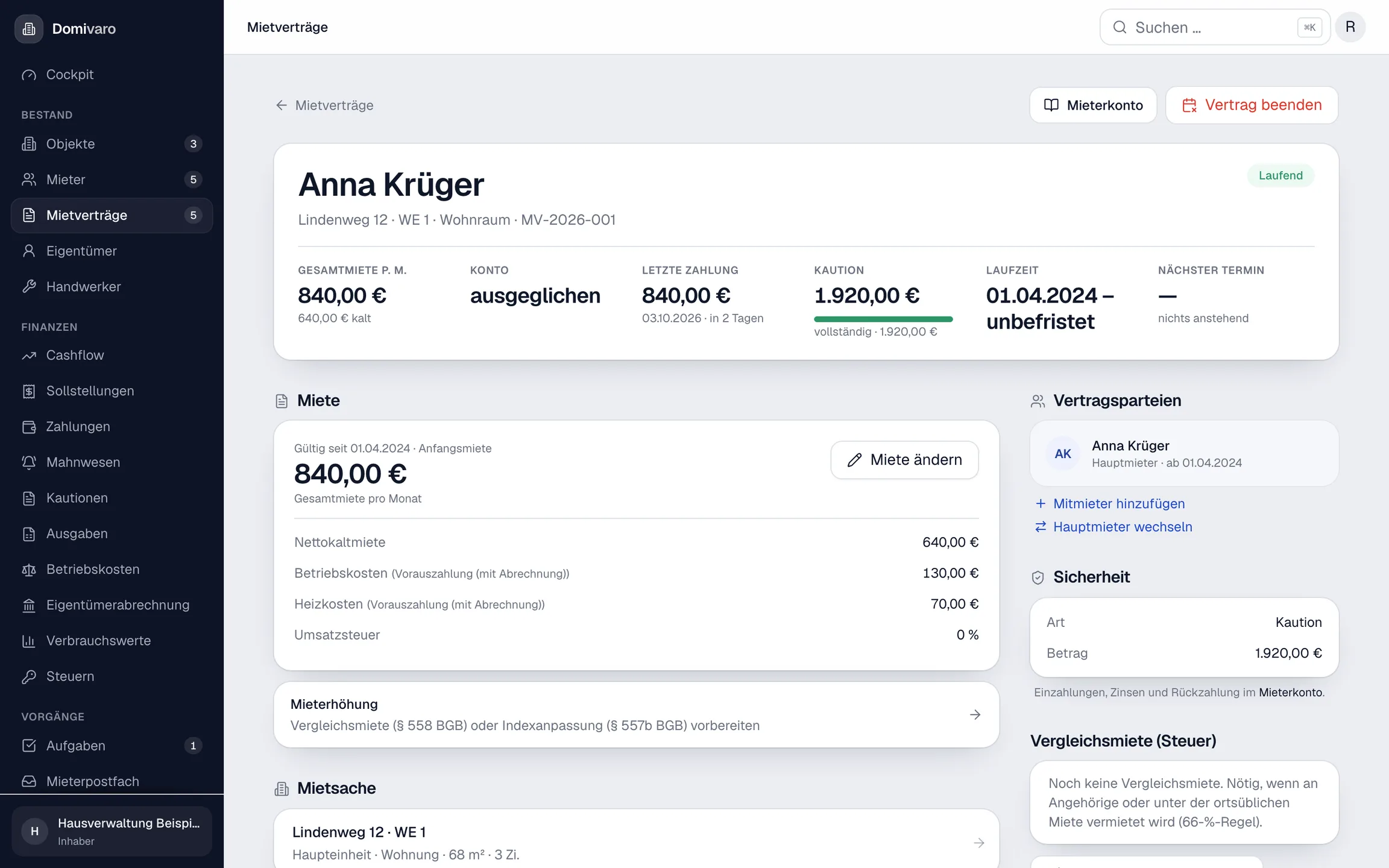
Task: Click the AK initials avatar
Action: point(1063,454)
